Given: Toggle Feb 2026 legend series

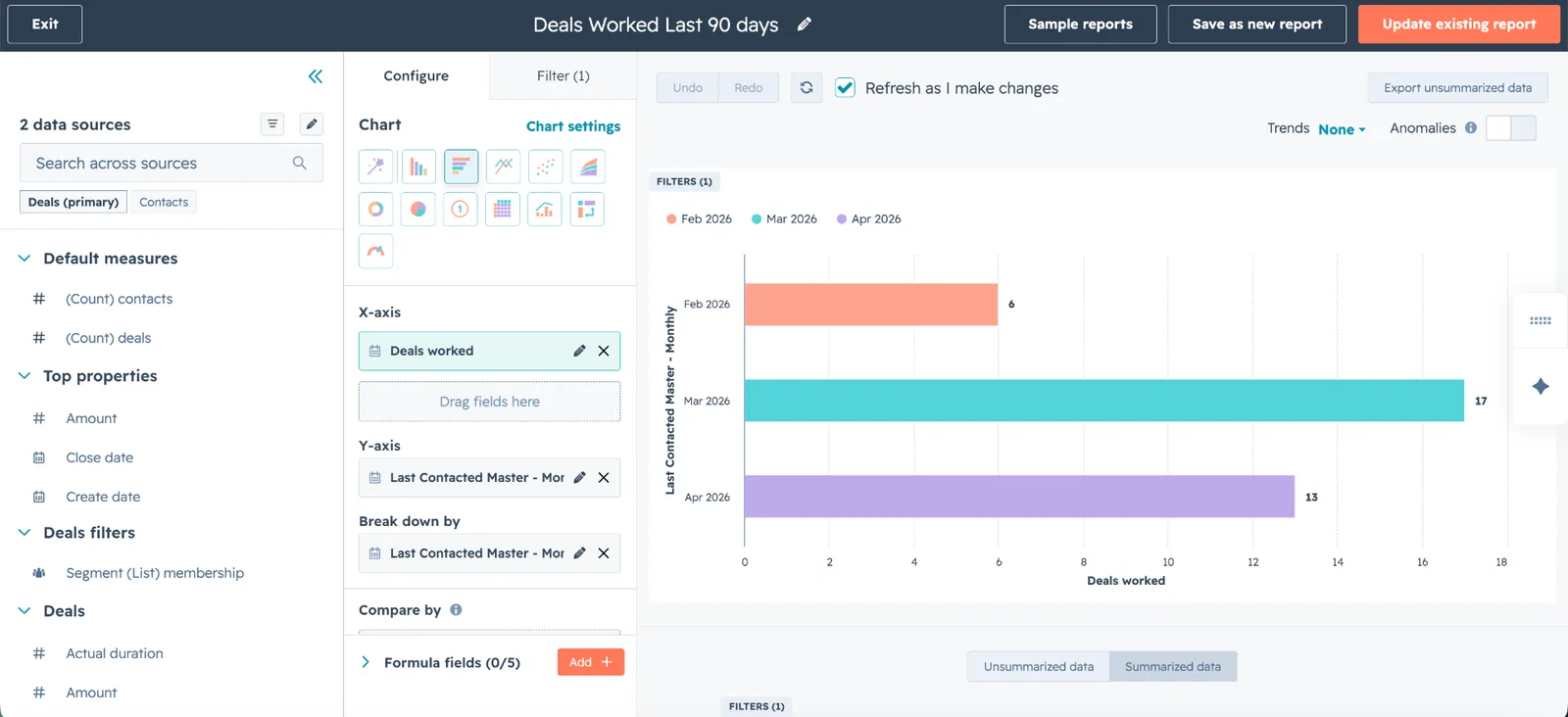Looking at the screenshot, I should (699, 219).
